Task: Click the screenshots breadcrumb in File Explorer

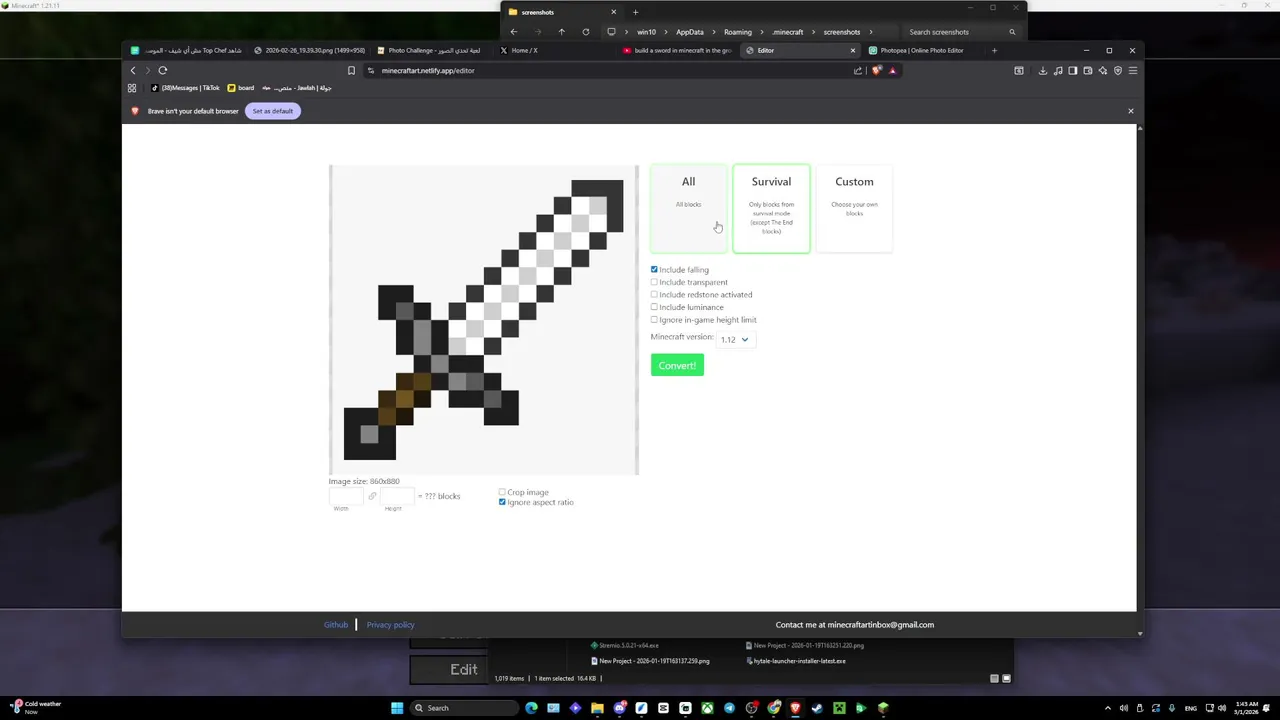Action: tap(842, 32)
